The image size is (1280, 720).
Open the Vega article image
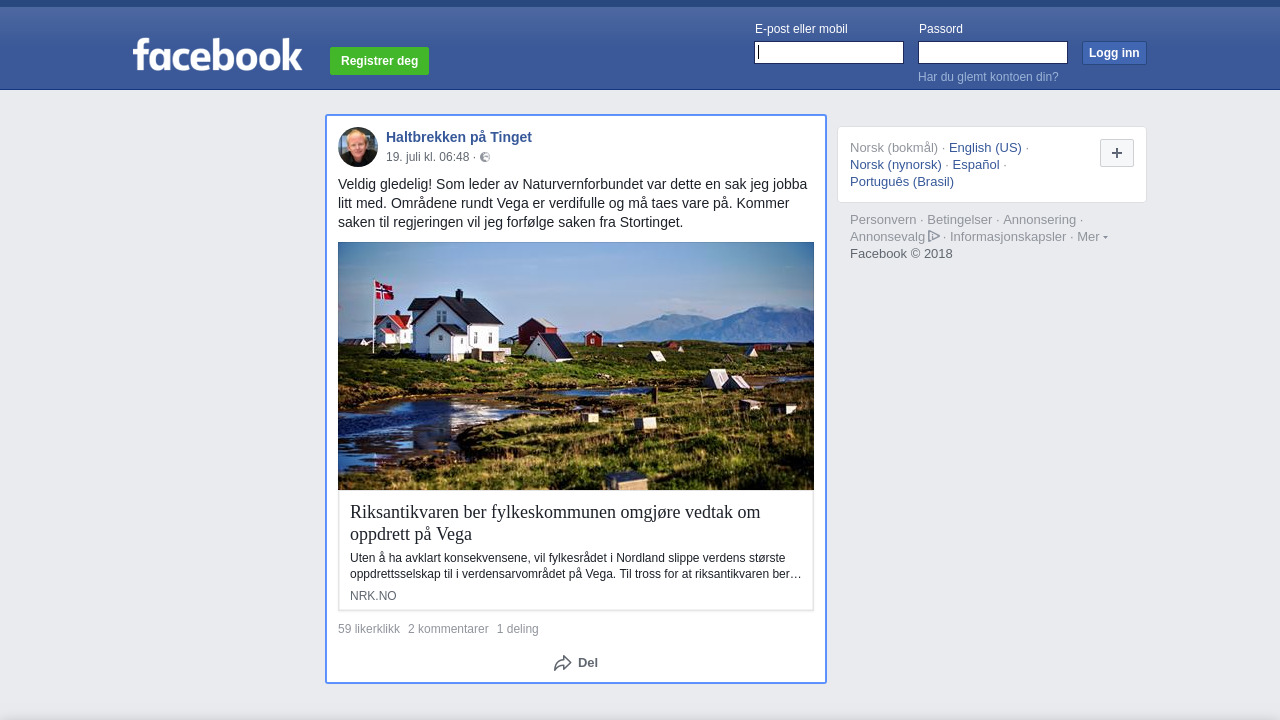tap(576, 366)
